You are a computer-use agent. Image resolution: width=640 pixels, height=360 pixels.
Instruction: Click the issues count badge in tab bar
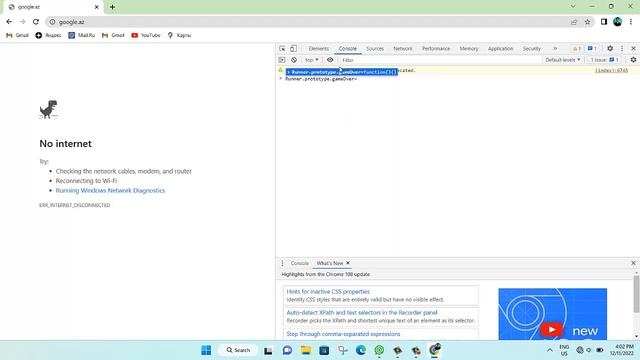point(592,49)
